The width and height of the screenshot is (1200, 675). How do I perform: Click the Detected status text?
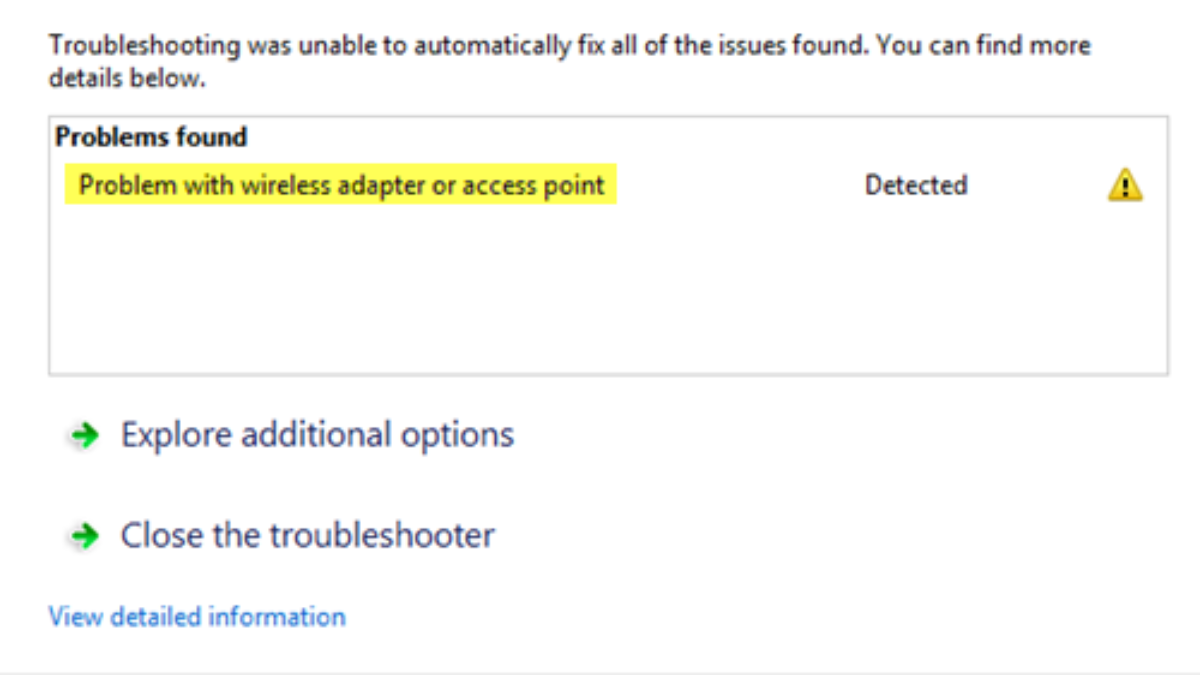(915, 186)
